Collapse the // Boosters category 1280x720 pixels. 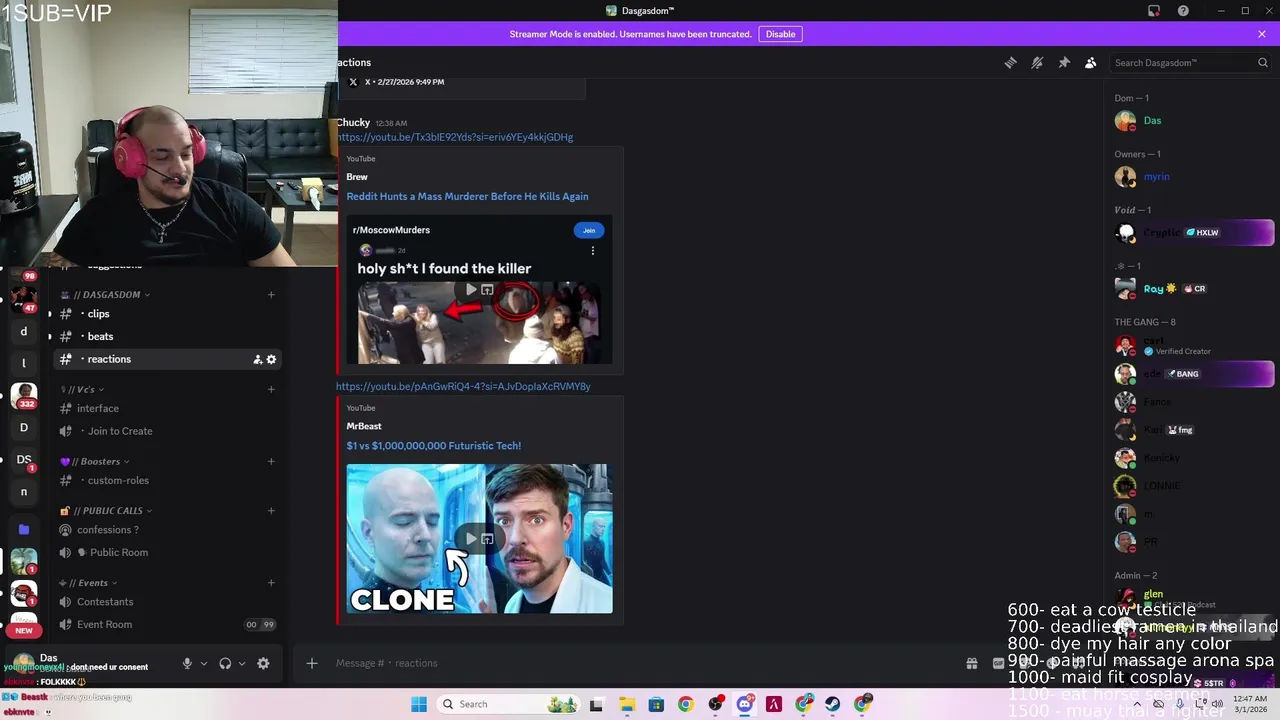tap(95, 461)
